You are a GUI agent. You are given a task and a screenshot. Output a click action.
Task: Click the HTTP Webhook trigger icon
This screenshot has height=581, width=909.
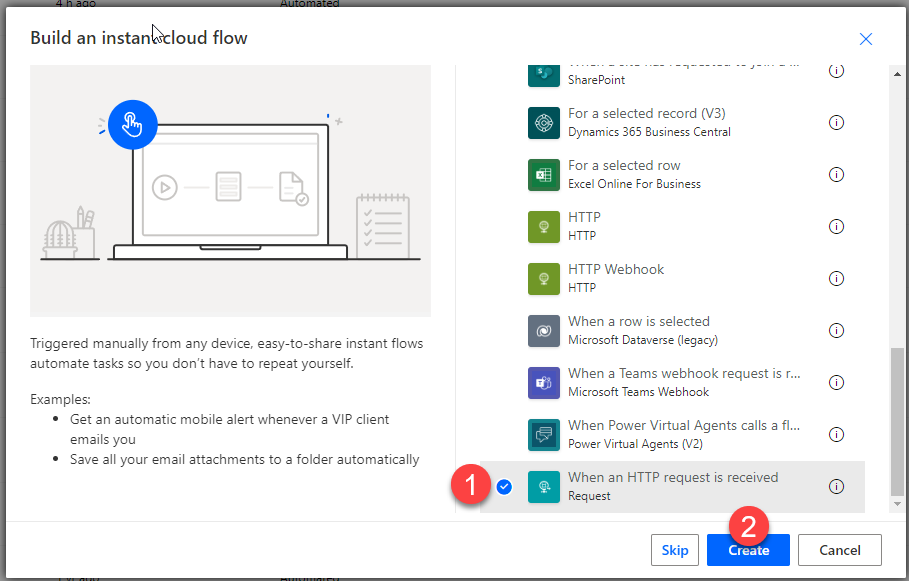(x=544, y=279)
